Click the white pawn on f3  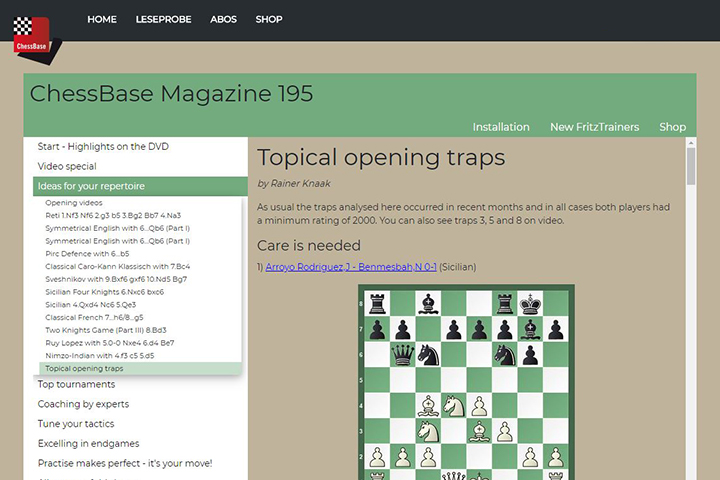click(505, 432)
